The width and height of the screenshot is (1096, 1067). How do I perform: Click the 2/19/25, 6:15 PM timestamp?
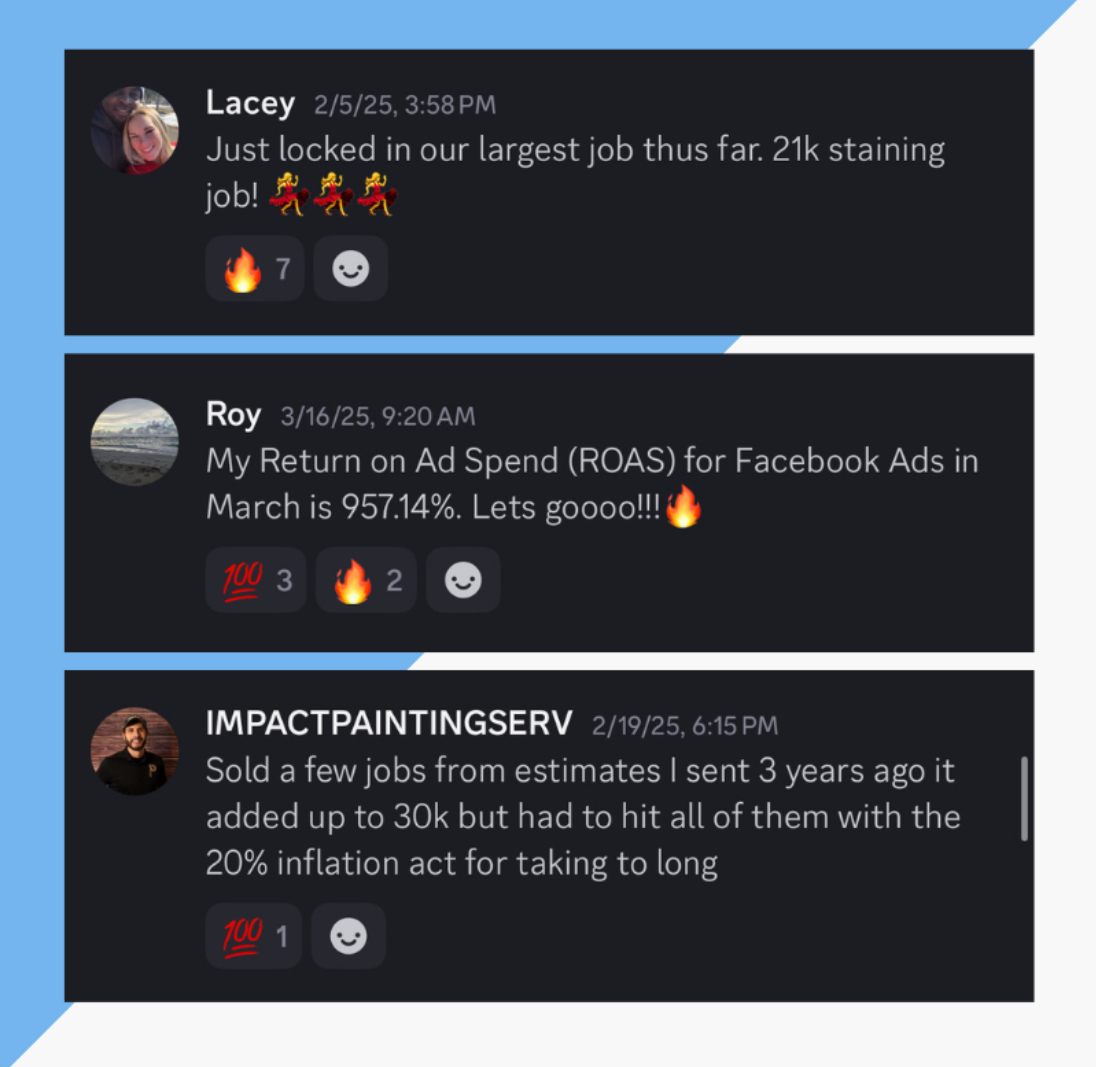(684, 726)
